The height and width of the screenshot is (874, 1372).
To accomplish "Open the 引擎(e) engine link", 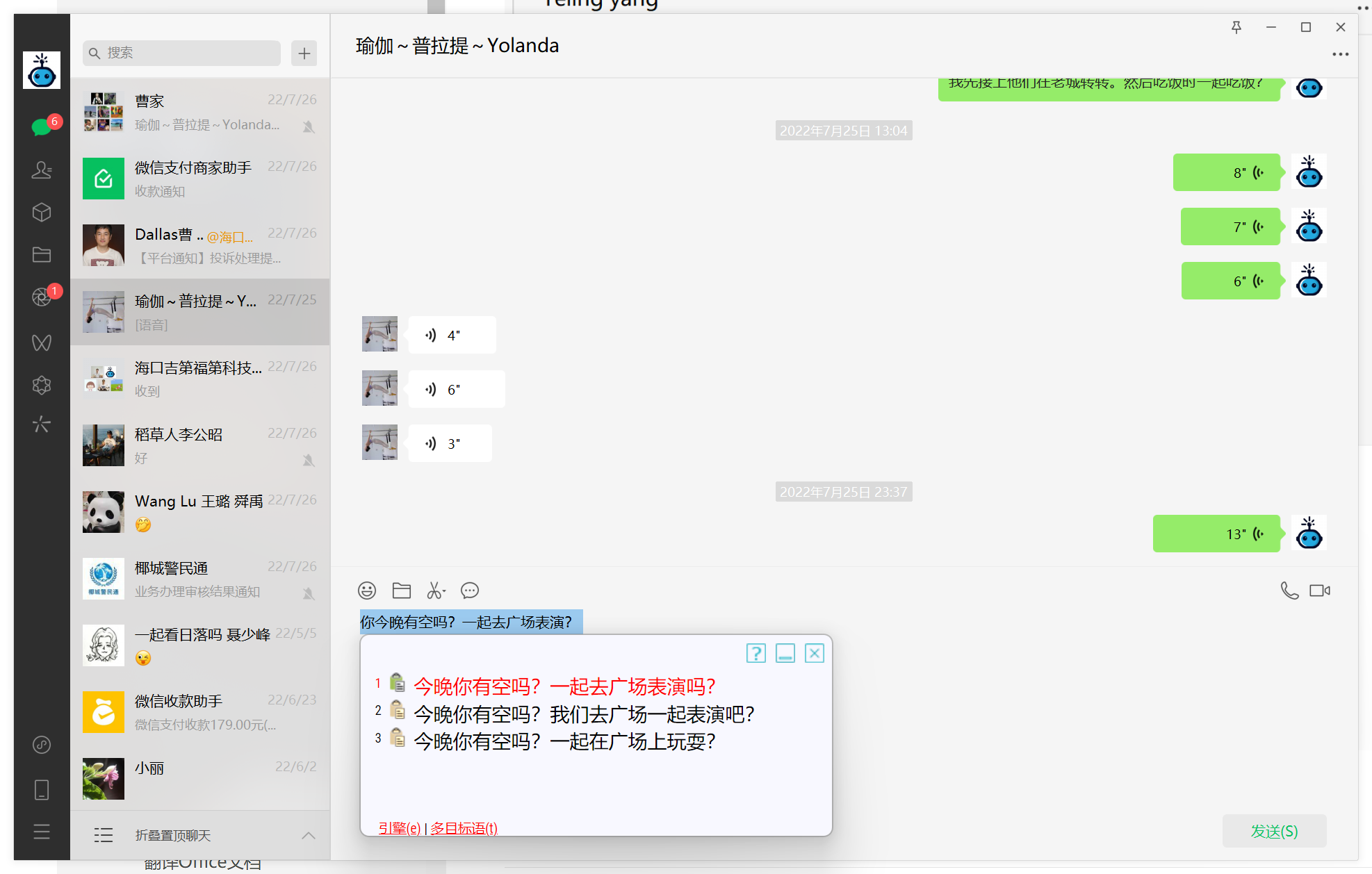I will tap(399, 827).
